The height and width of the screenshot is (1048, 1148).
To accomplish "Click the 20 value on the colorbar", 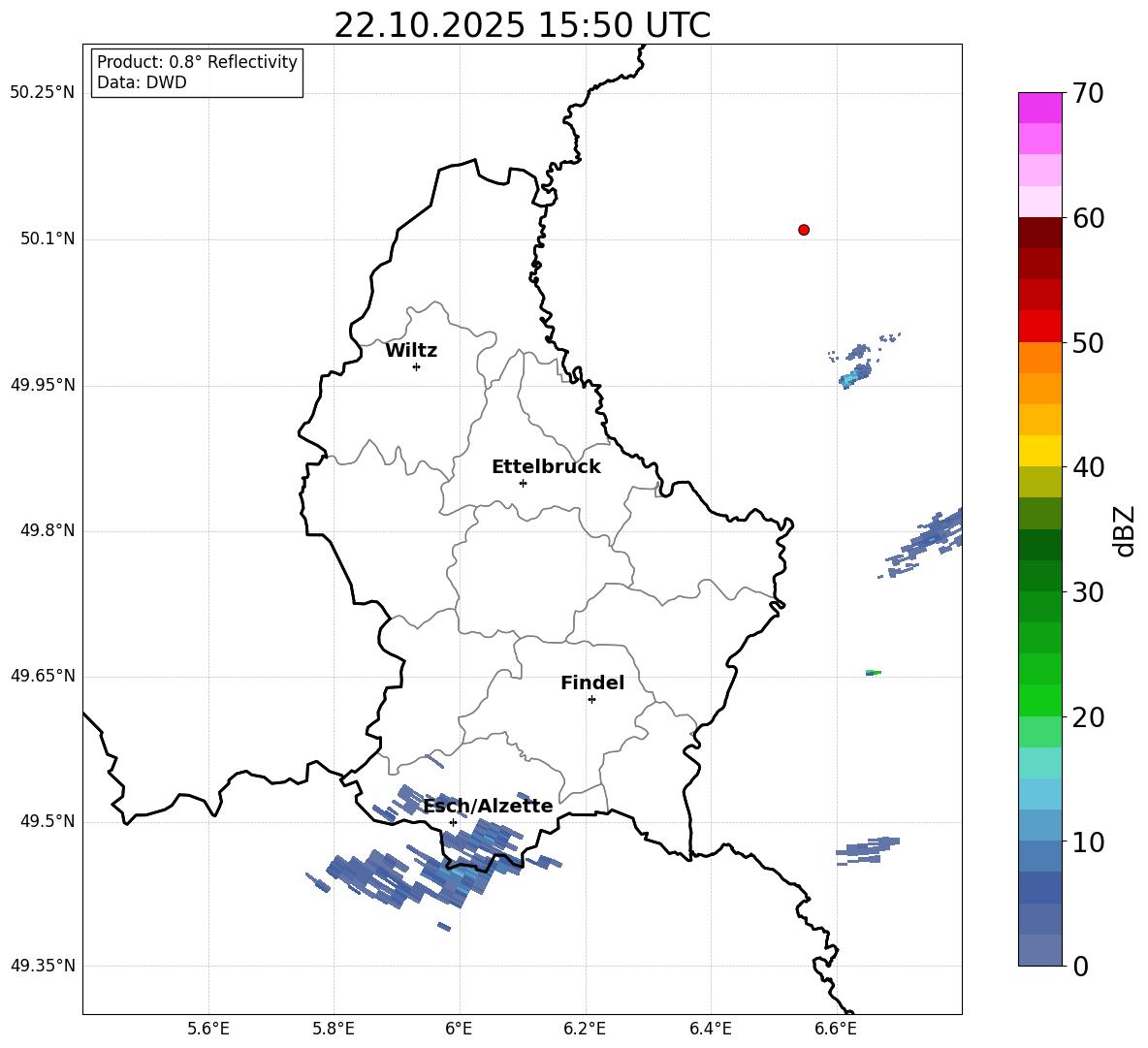I will (1088, 717).
